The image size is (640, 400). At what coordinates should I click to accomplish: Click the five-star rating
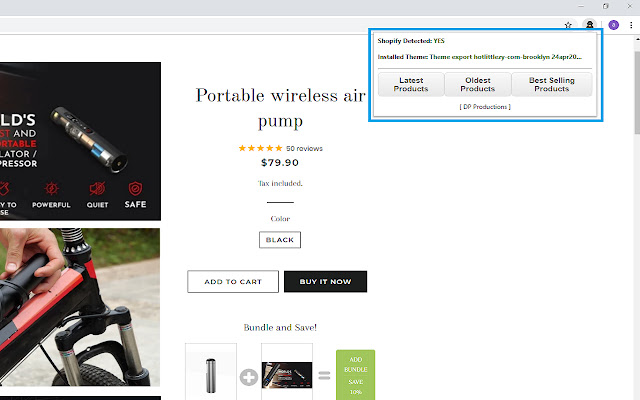[260, 148]
